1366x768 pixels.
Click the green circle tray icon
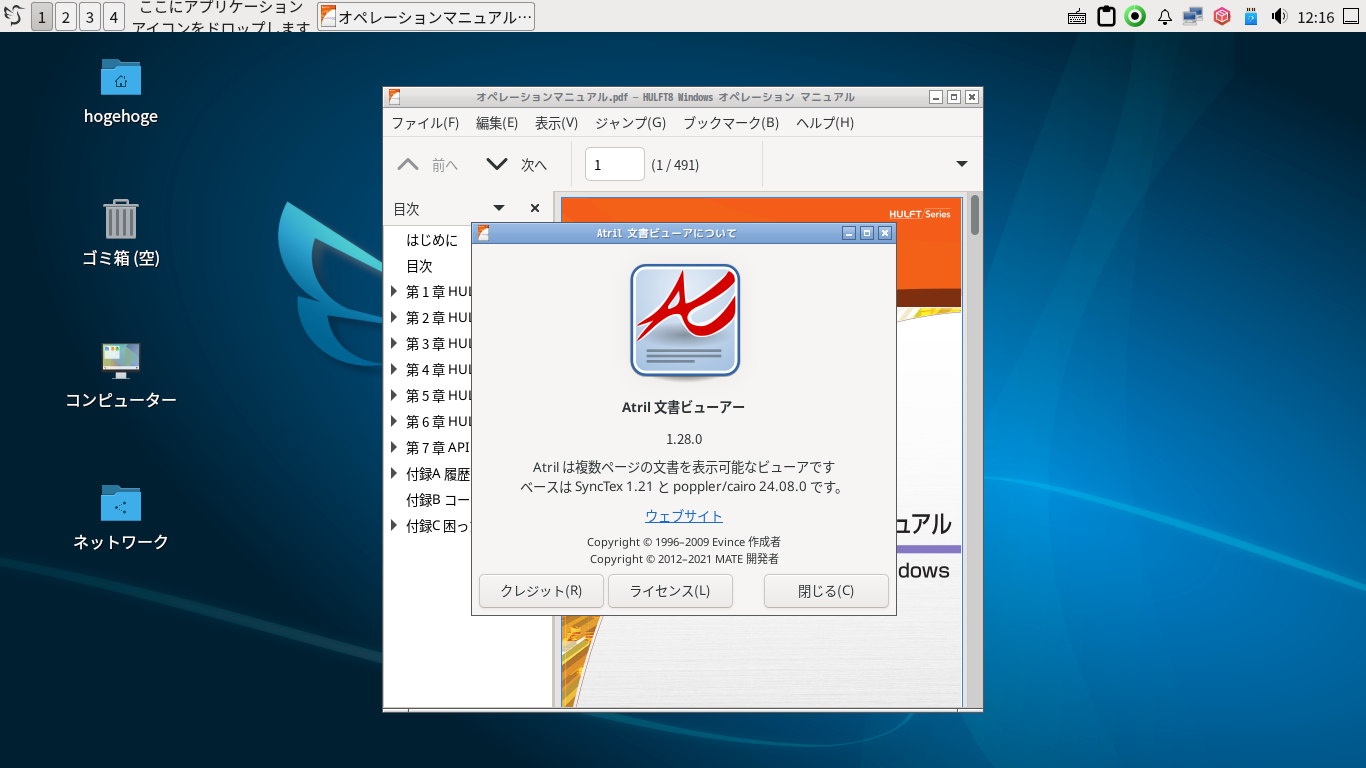(x=1135, y=17)
